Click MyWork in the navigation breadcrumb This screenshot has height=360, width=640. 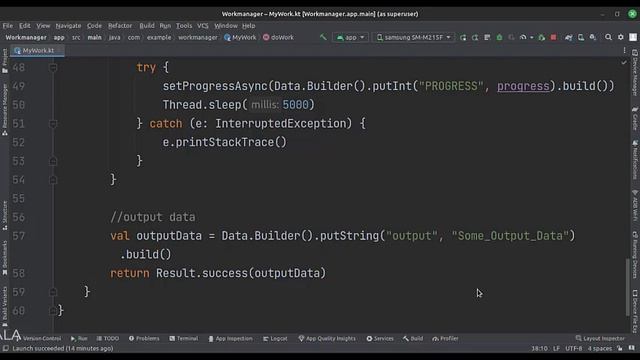pyautogui.click(x=240, y=37)
